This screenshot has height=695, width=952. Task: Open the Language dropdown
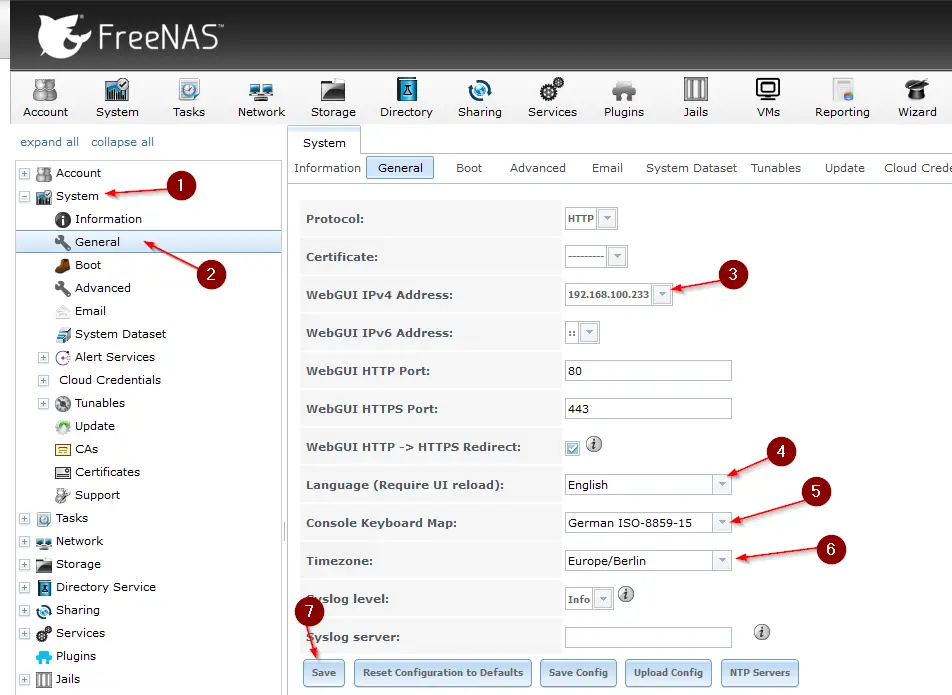(x=721, y=484)
